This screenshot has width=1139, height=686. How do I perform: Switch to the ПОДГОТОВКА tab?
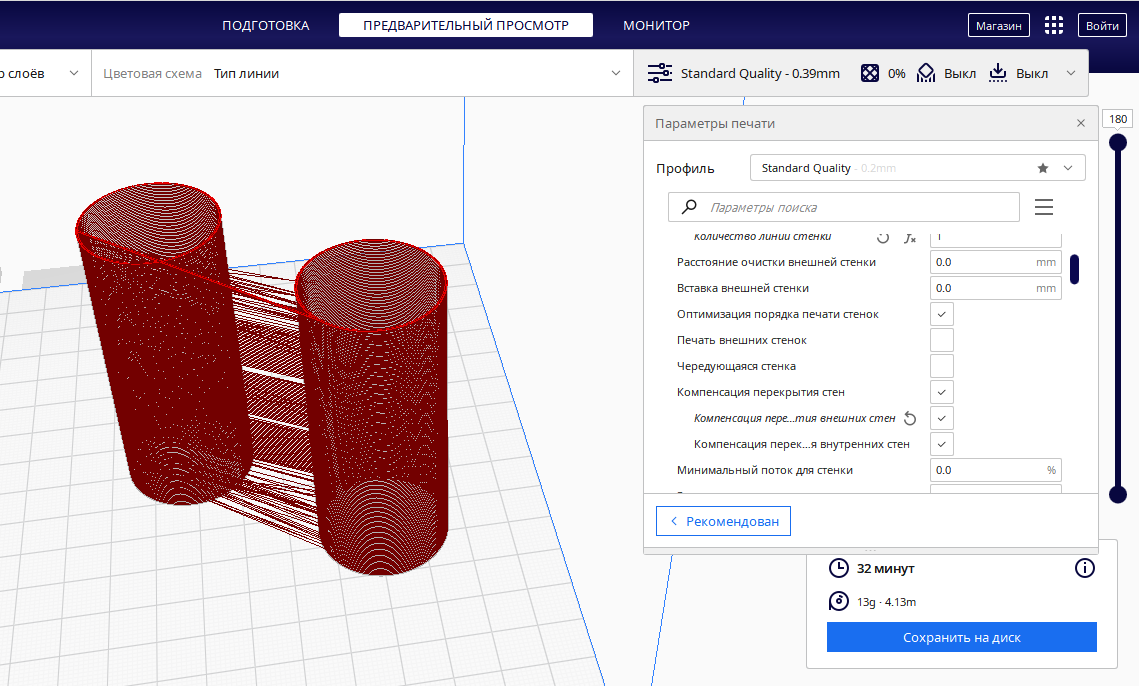coord(265,25)
